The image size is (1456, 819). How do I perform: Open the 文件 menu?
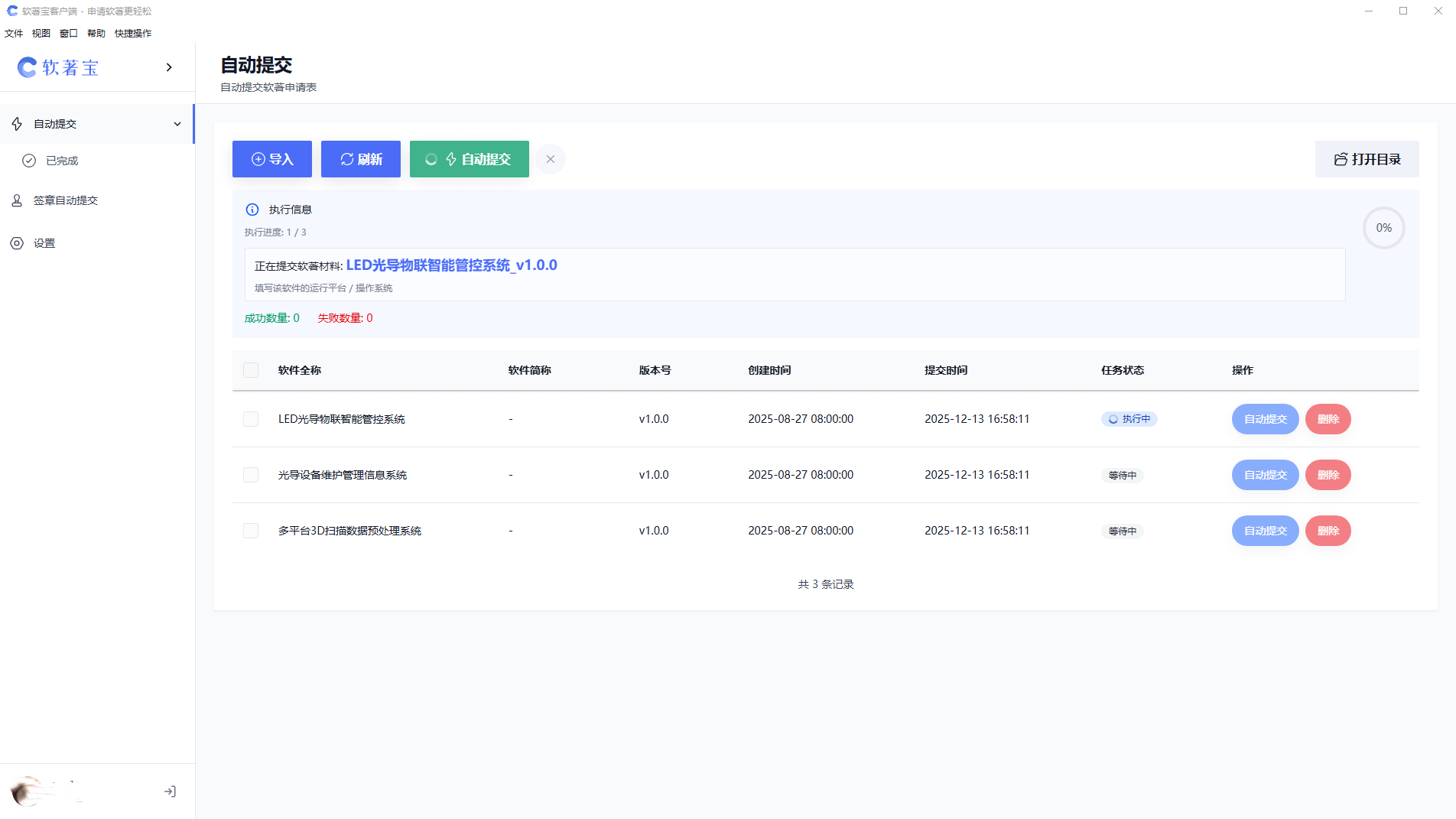[14, 33]
